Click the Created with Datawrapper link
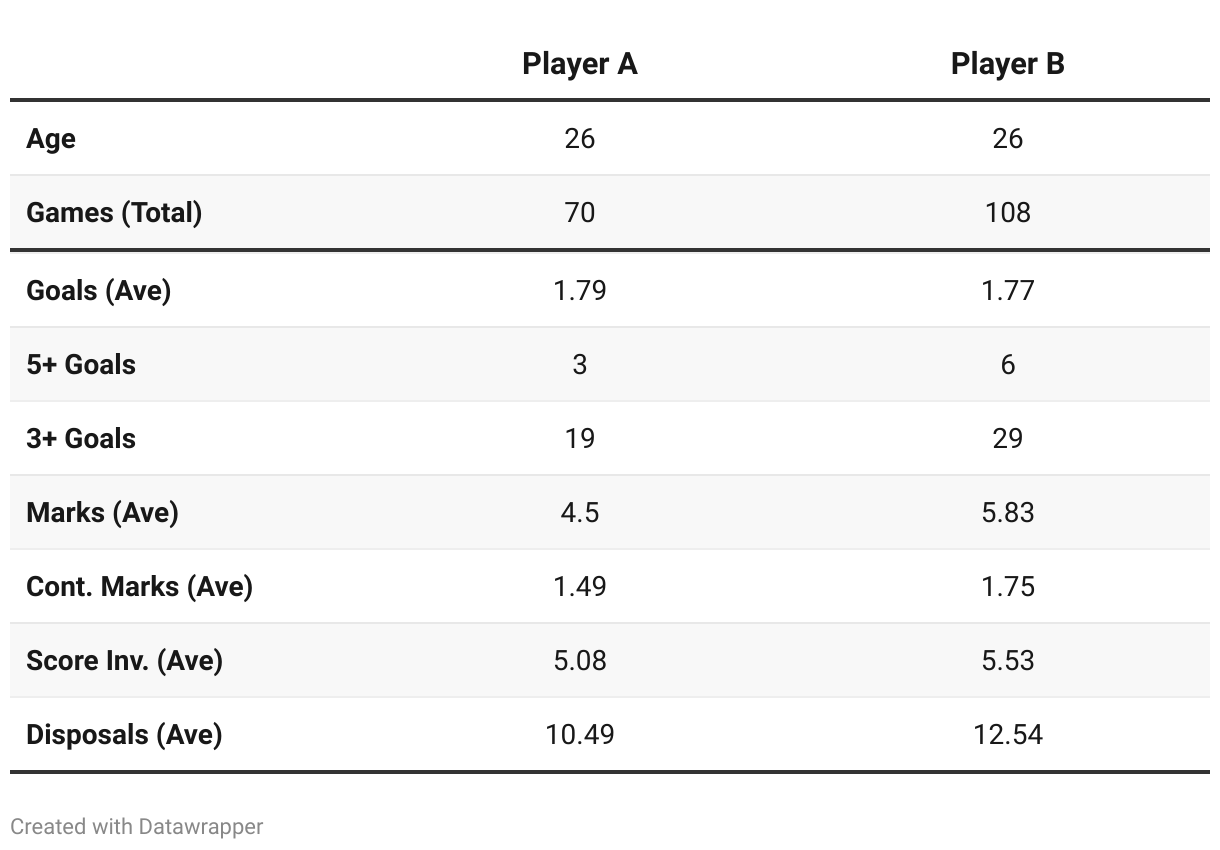This screenshot has width=1220, height=850. pyautogui.click(x=137, y=827)
